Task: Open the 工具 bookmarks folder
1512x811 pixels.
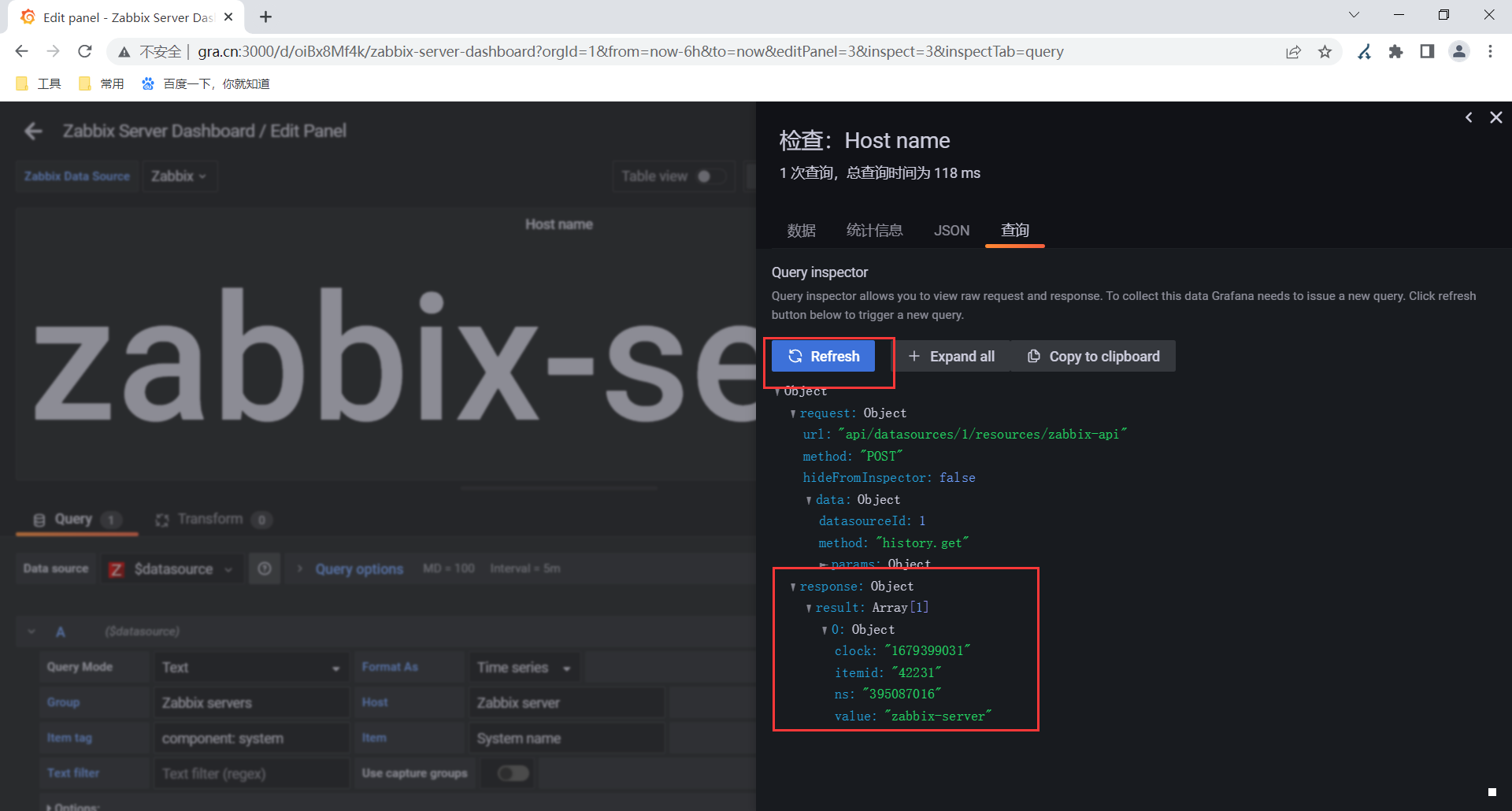Action: click(x=39, y=83)
